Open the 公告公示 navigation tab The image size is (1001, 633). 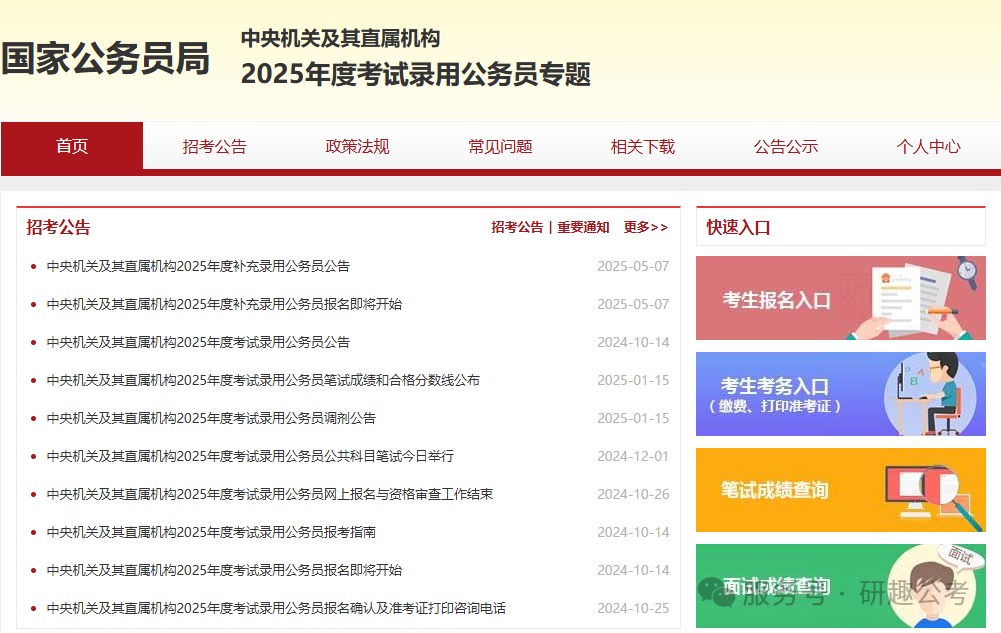tap(786, 146)
